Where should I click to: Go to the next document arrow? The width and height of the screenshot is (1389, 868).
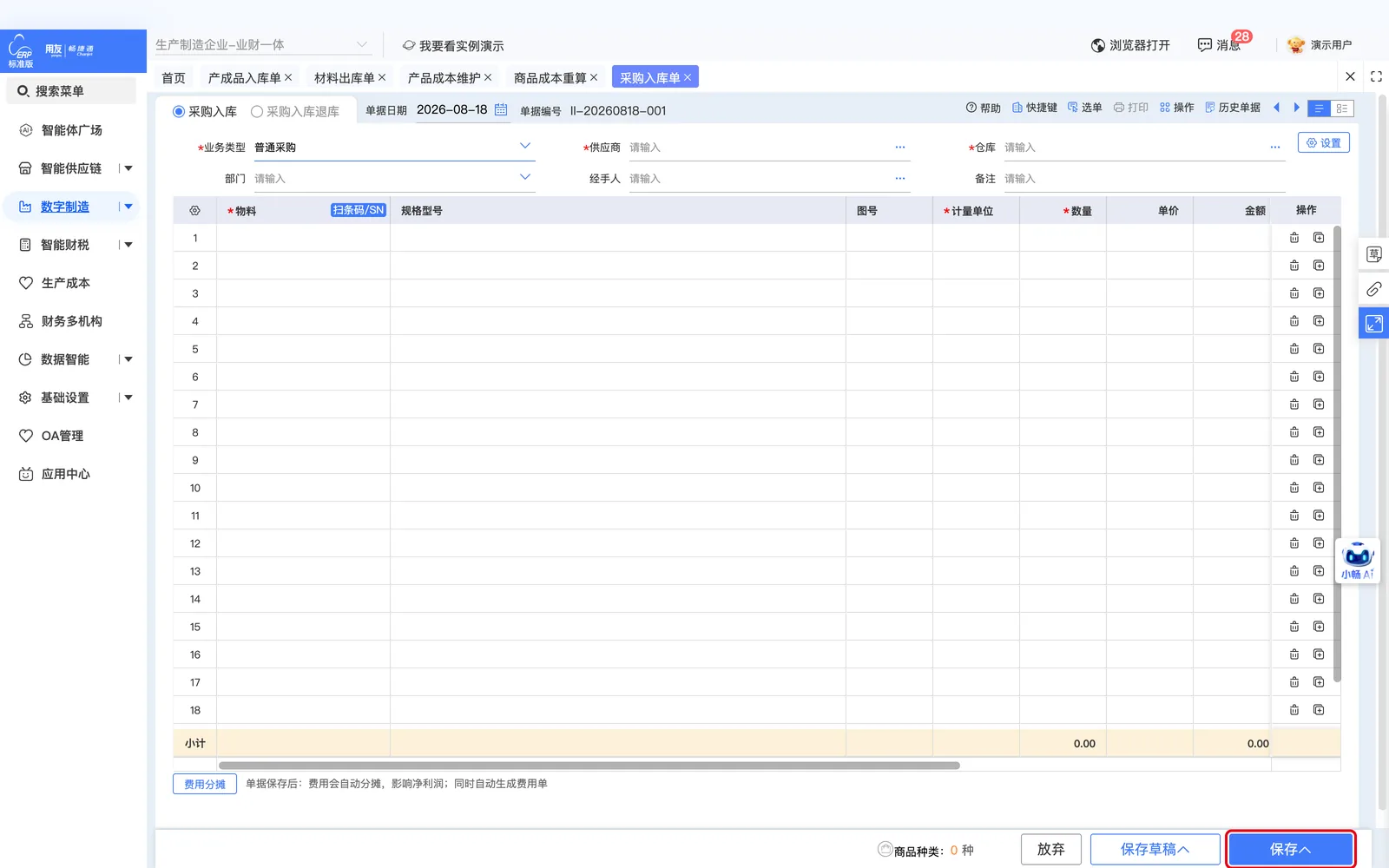pyautogui.click(x=1297, y=108)
